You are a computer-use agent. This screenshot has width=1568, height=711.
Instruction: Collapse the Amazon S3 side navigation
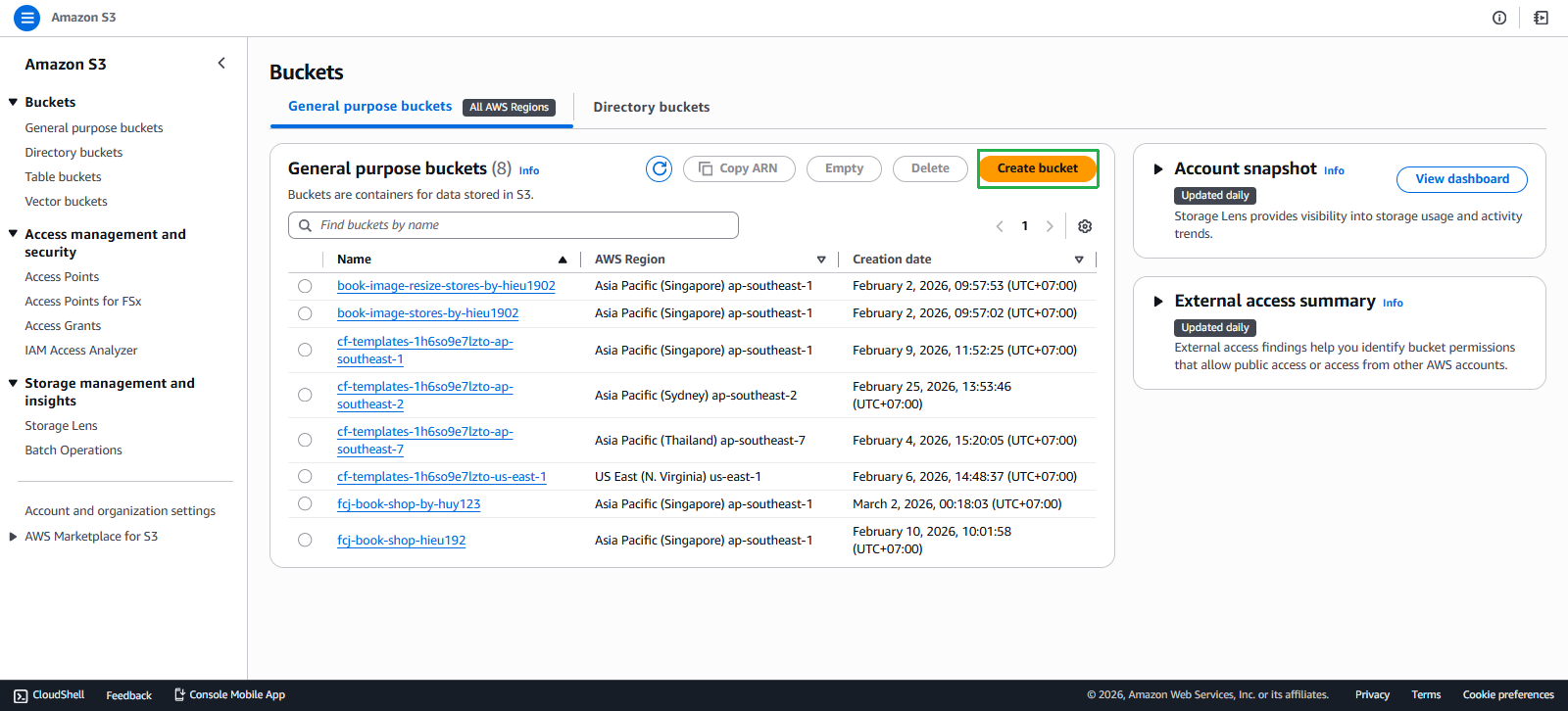(221, 64)
